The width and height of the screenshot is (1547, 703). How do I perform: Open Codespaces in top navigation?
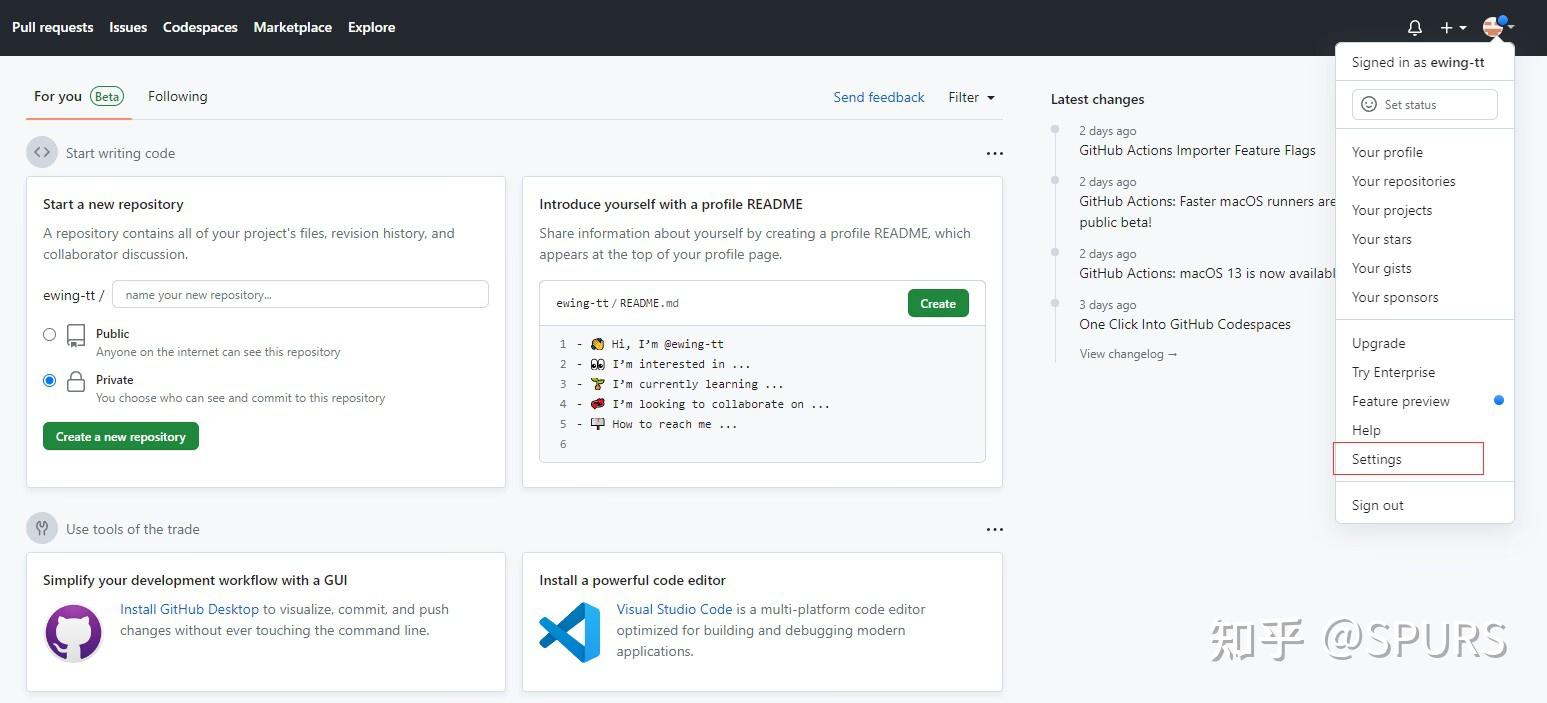(x=200, y=27)
